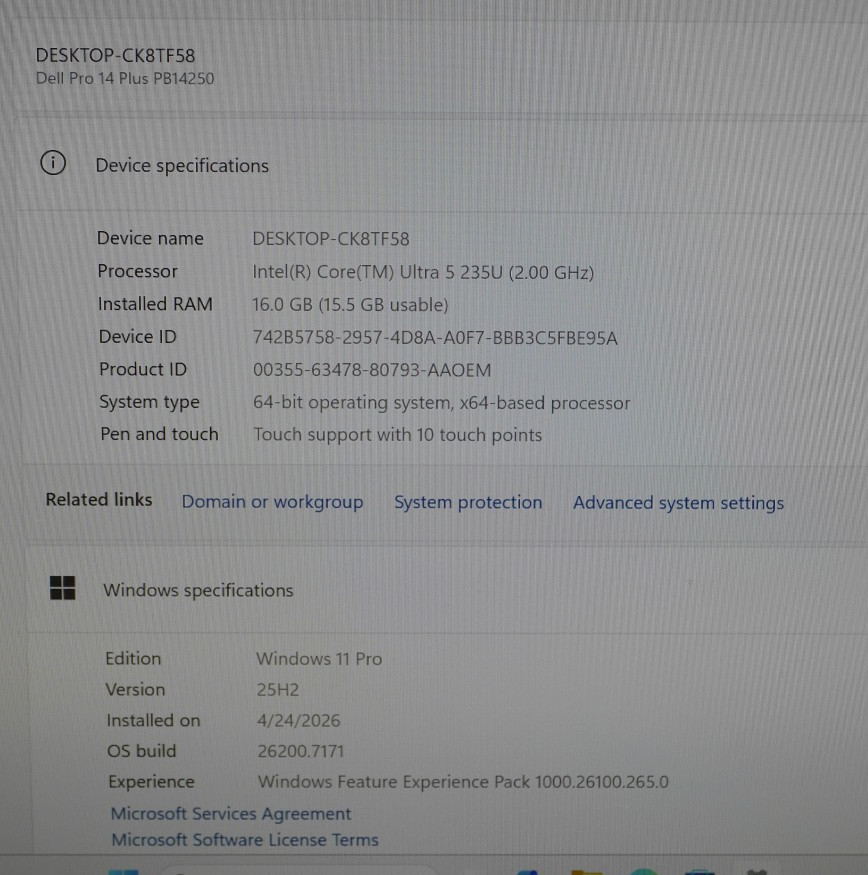Open the System protection link
Screen dimensions: 868x875
[468, 502]
